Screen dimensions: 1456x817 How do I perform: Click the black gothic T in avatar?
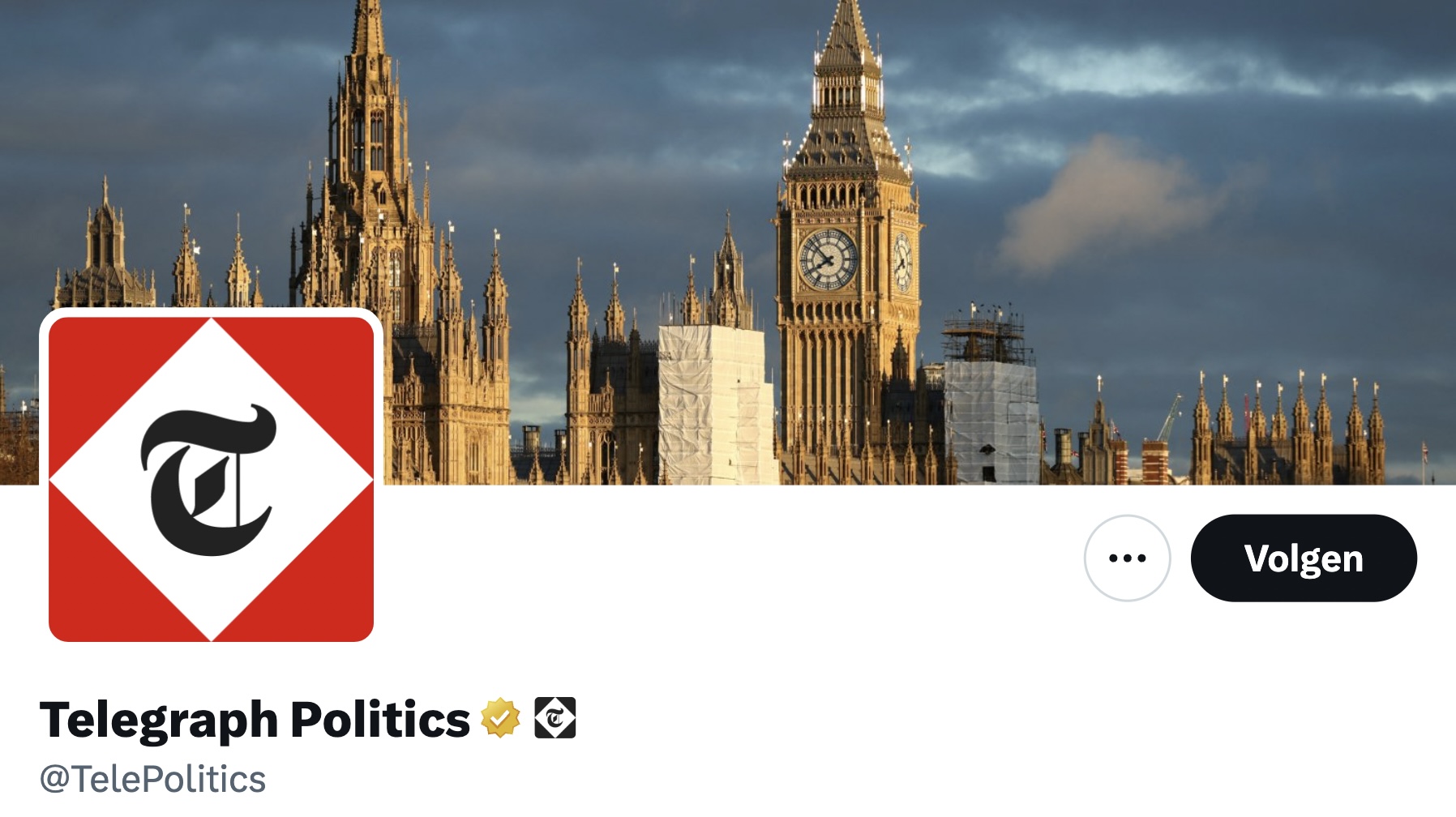pyautogui.click(x=208, y=480)
